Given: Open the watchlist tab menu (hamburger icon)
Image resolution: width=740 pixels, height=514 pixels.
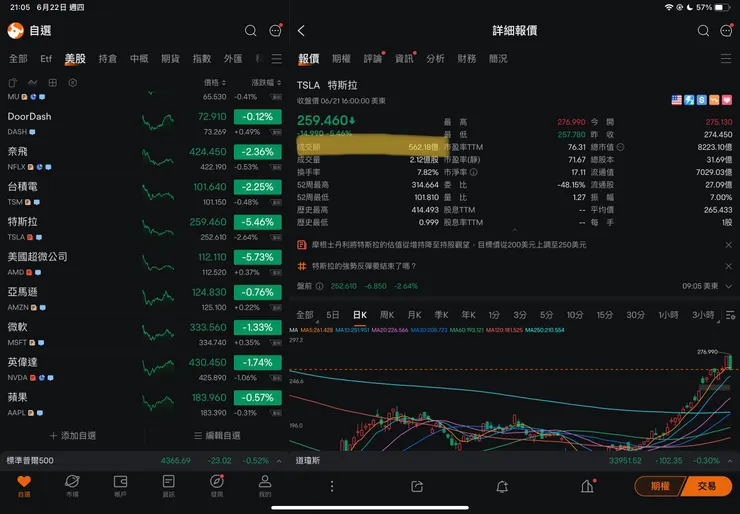Looking at the screenshot, I should [x=277, y=59].
